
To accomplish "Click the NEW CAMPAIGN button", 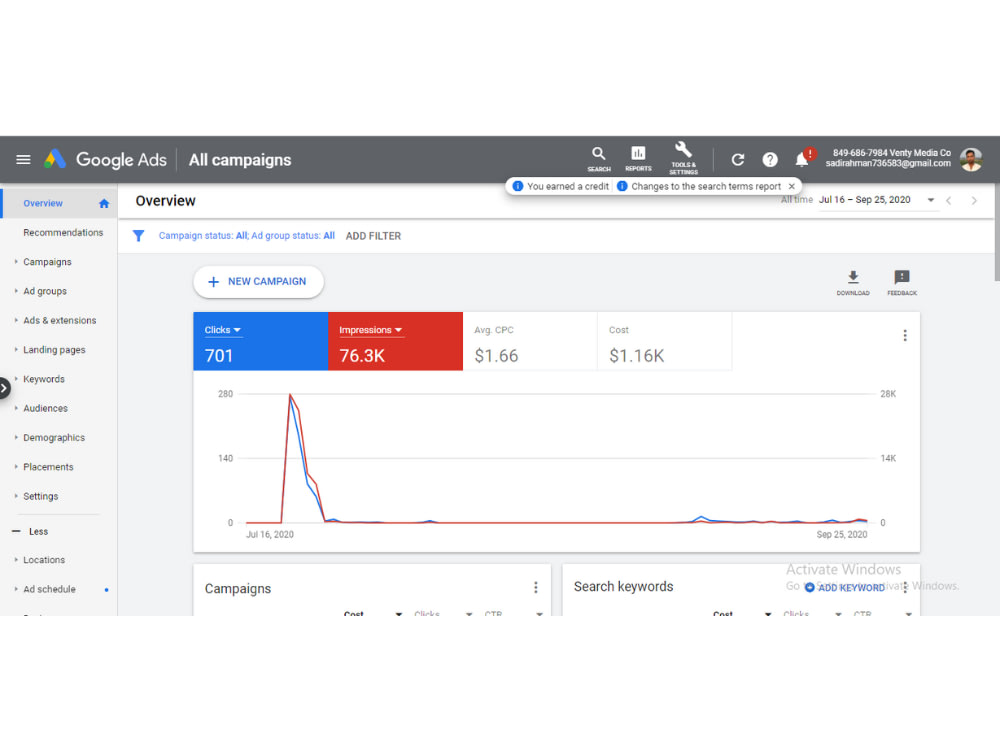I will pos(258,282).
